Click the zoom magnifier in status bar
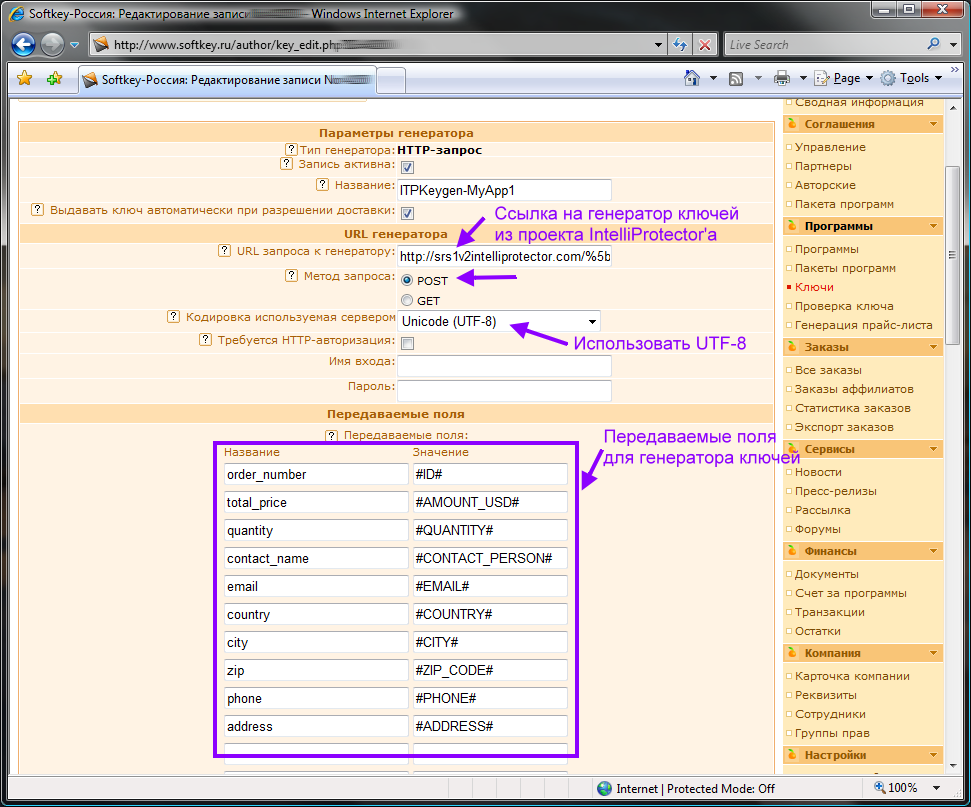The width and height of the screenshot is (971, 807). point(879,787)
